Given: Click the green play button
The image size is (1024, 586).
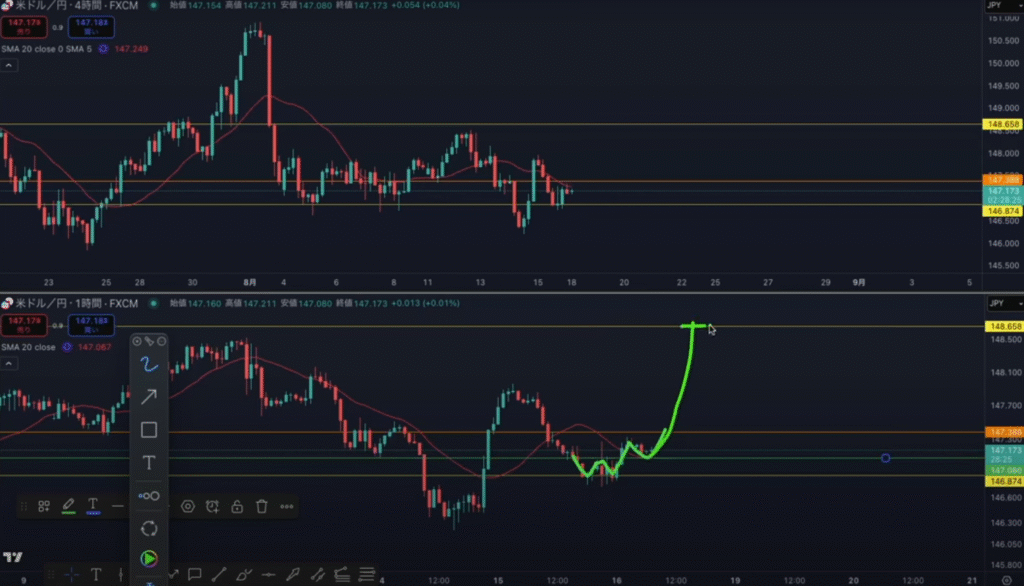Looking at the screenshot, I should [149, 559].
